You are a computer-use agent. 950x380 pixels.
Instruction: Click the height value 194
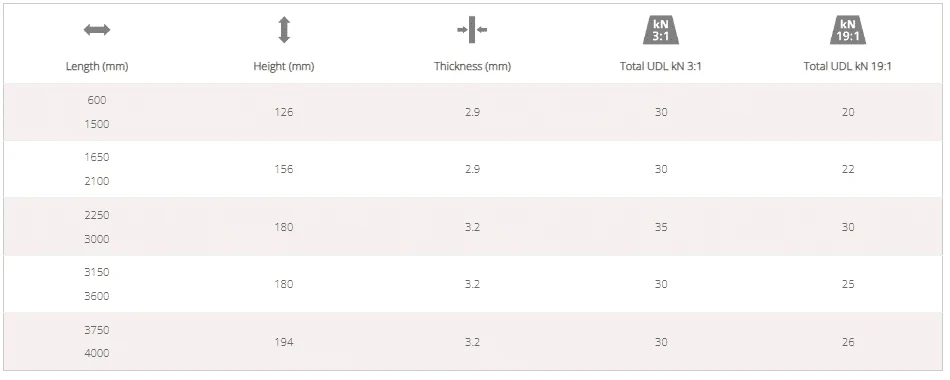284,342
